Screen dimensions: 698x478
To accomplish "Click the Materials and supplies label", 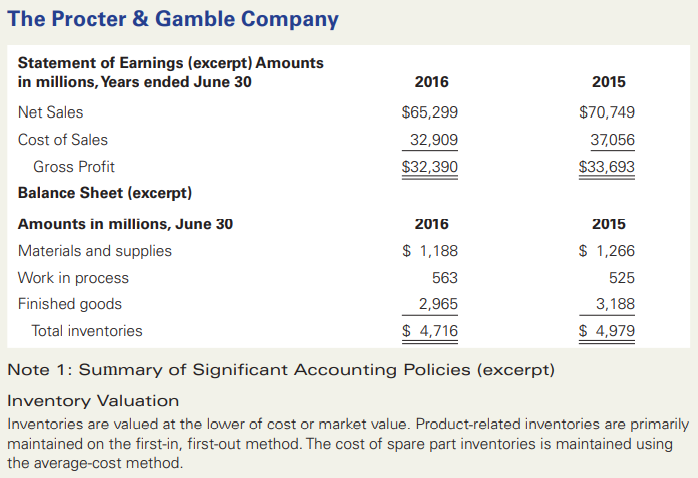I will 95,251.
